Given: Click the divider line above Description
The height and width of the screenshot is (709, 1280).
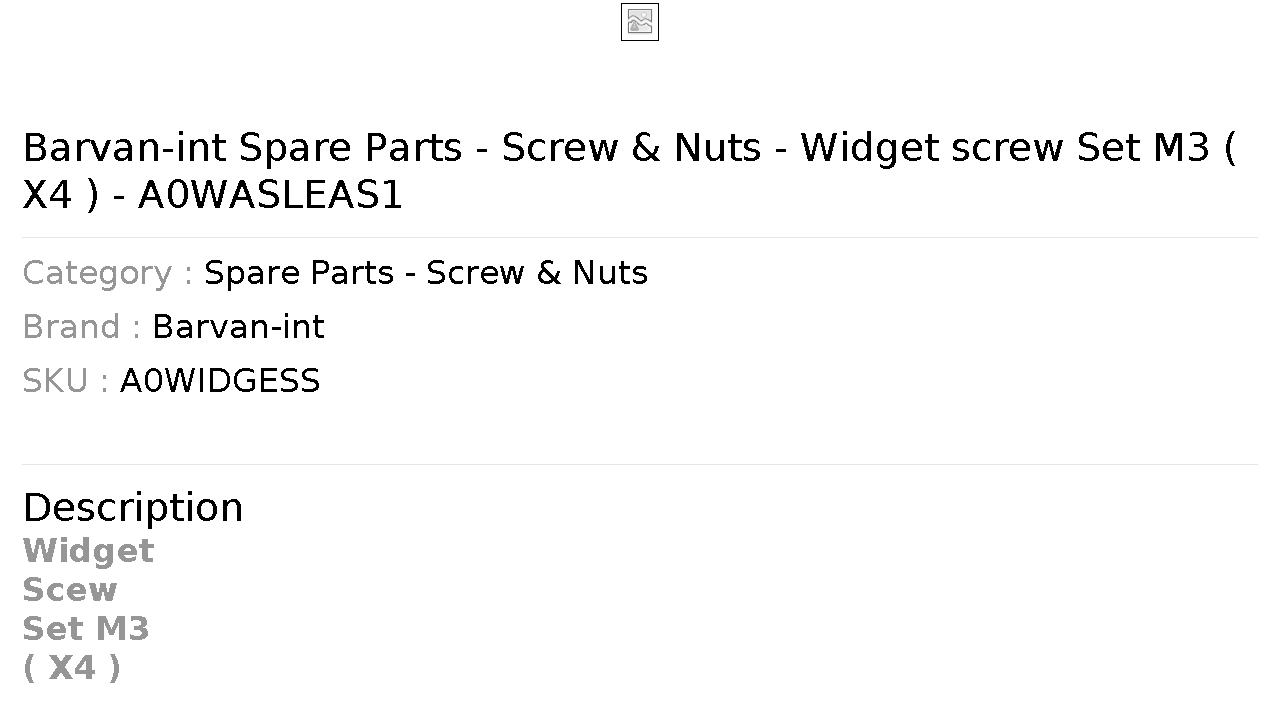Looking at the screenshot, I should tap(640, 464).
